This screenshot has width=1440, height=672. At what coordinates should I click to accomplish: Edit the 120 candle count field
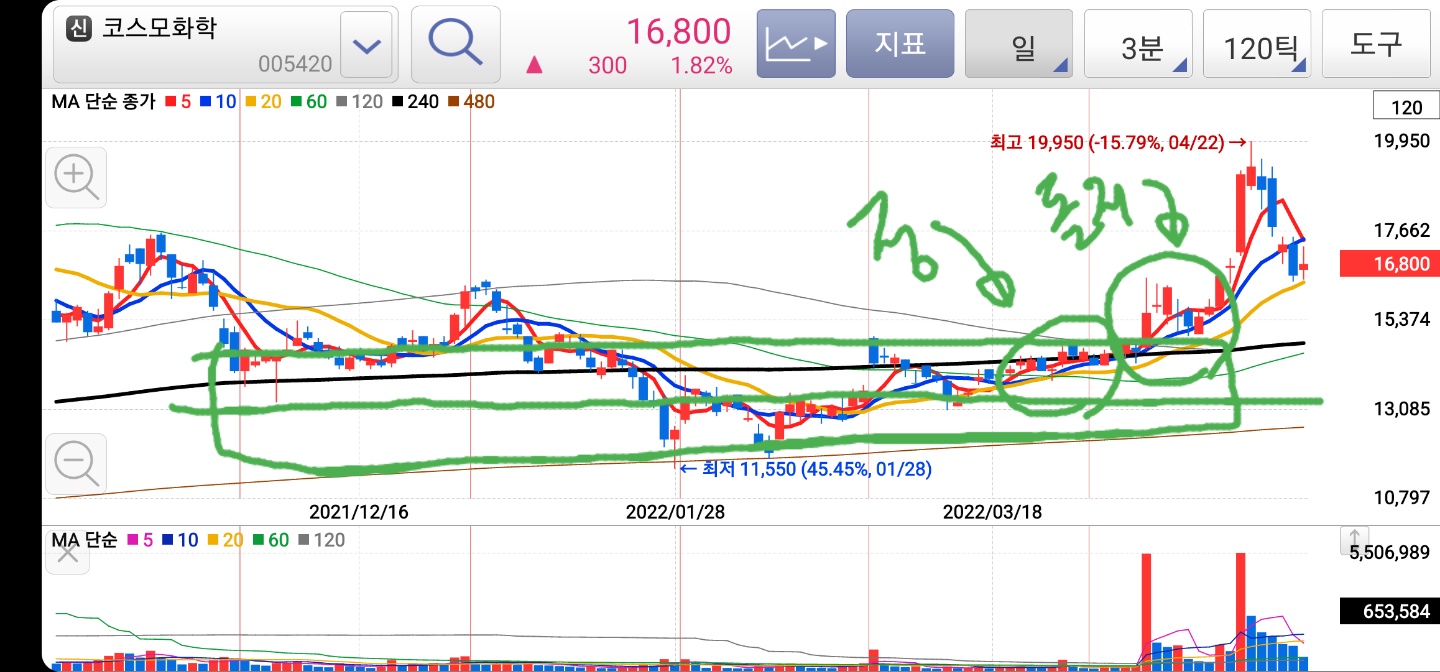point(1406,107)
